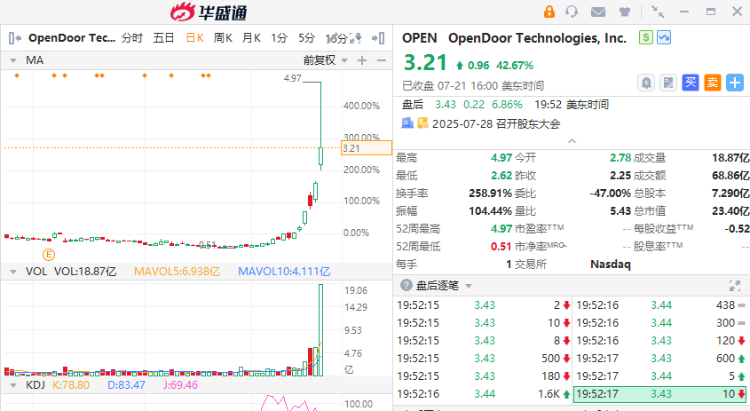Click the large 3.21 current price
Viewport: 750px width, 411px height.
[425, 63]
